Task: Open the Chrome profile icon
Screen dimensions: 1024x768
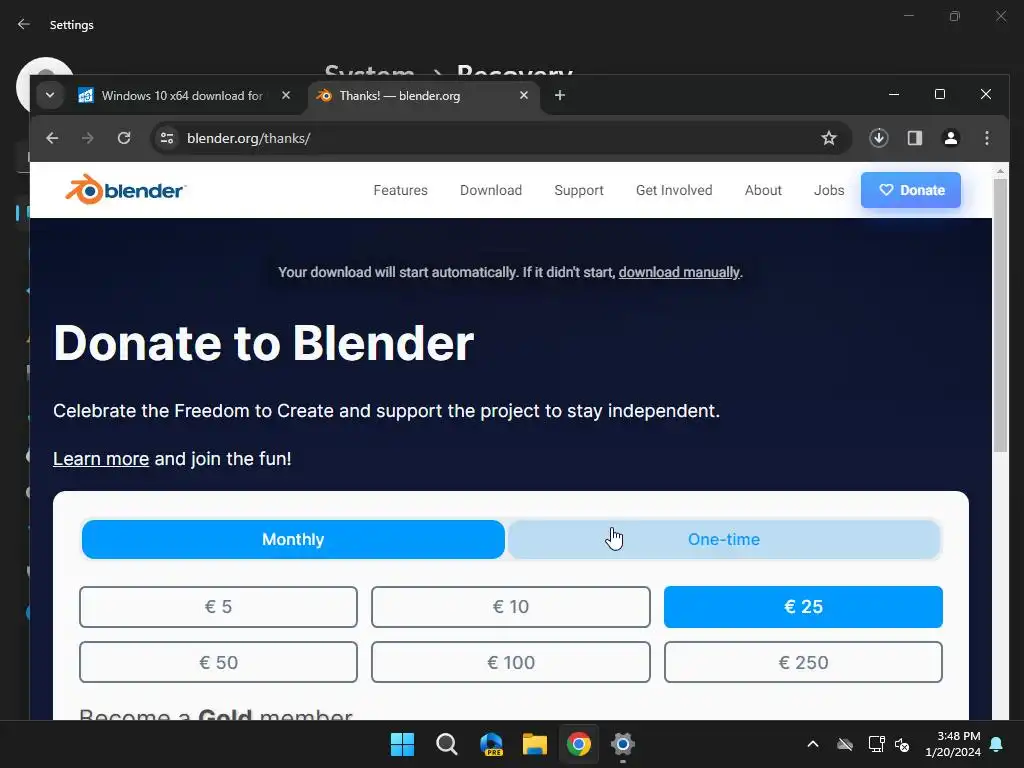Action: tap(951, 138)
